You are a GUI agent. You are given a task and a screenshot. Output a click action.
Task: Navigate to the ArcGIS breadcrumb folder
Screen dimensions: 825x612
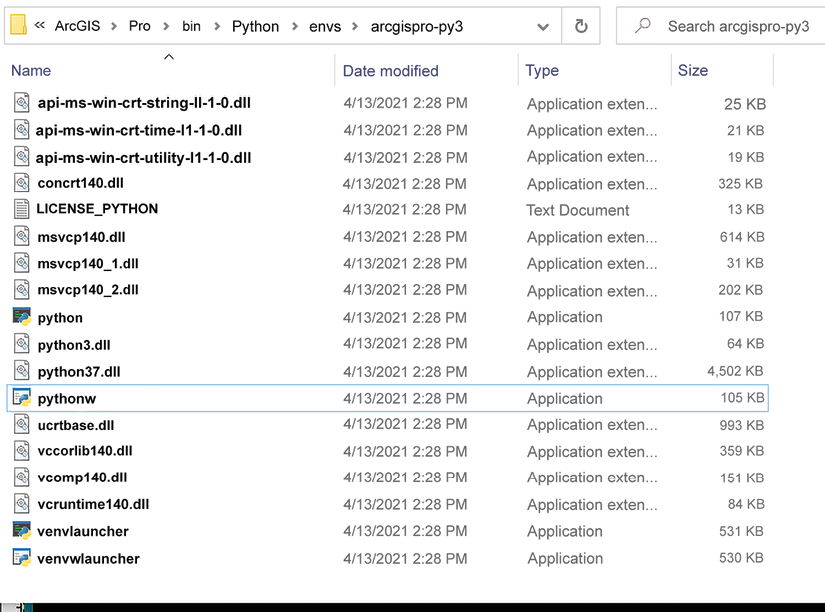[77, 26]
